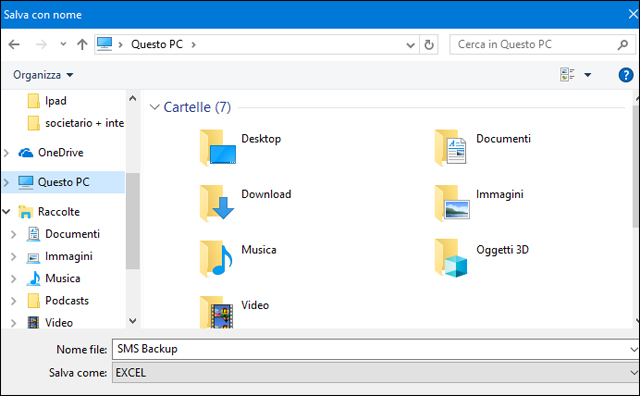Image resolution: width=640 pixels, height=396 pixels.
Task: Select Raccolte in navigation pane
Action: (x=58, y=211)
